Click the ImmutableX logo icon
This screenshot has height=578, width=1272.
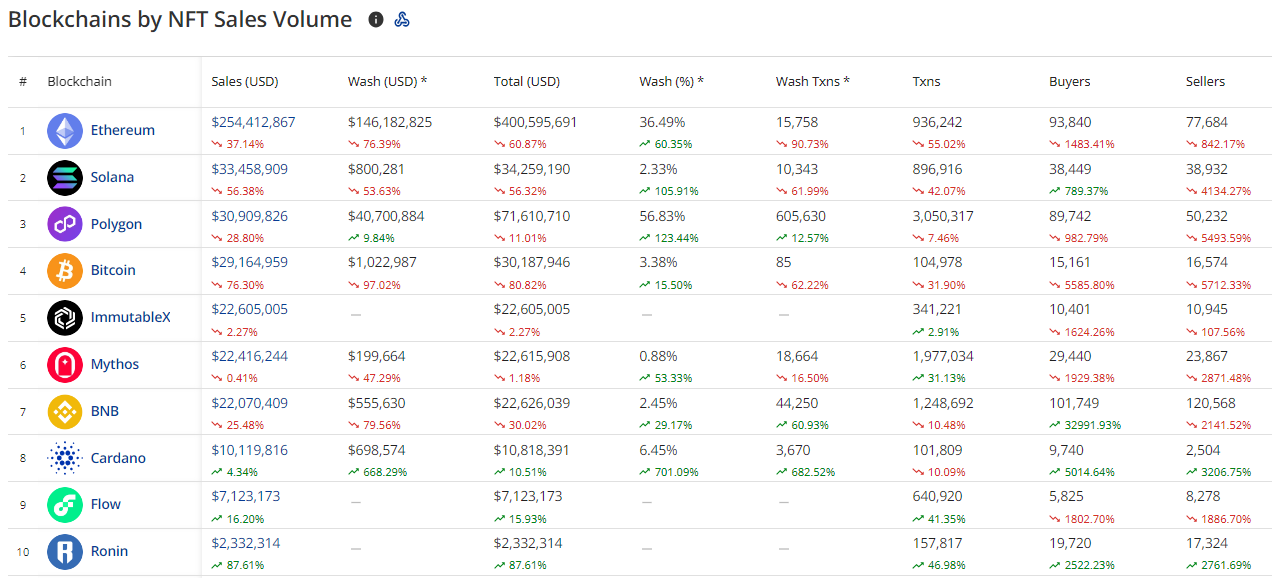coord(65,318)
